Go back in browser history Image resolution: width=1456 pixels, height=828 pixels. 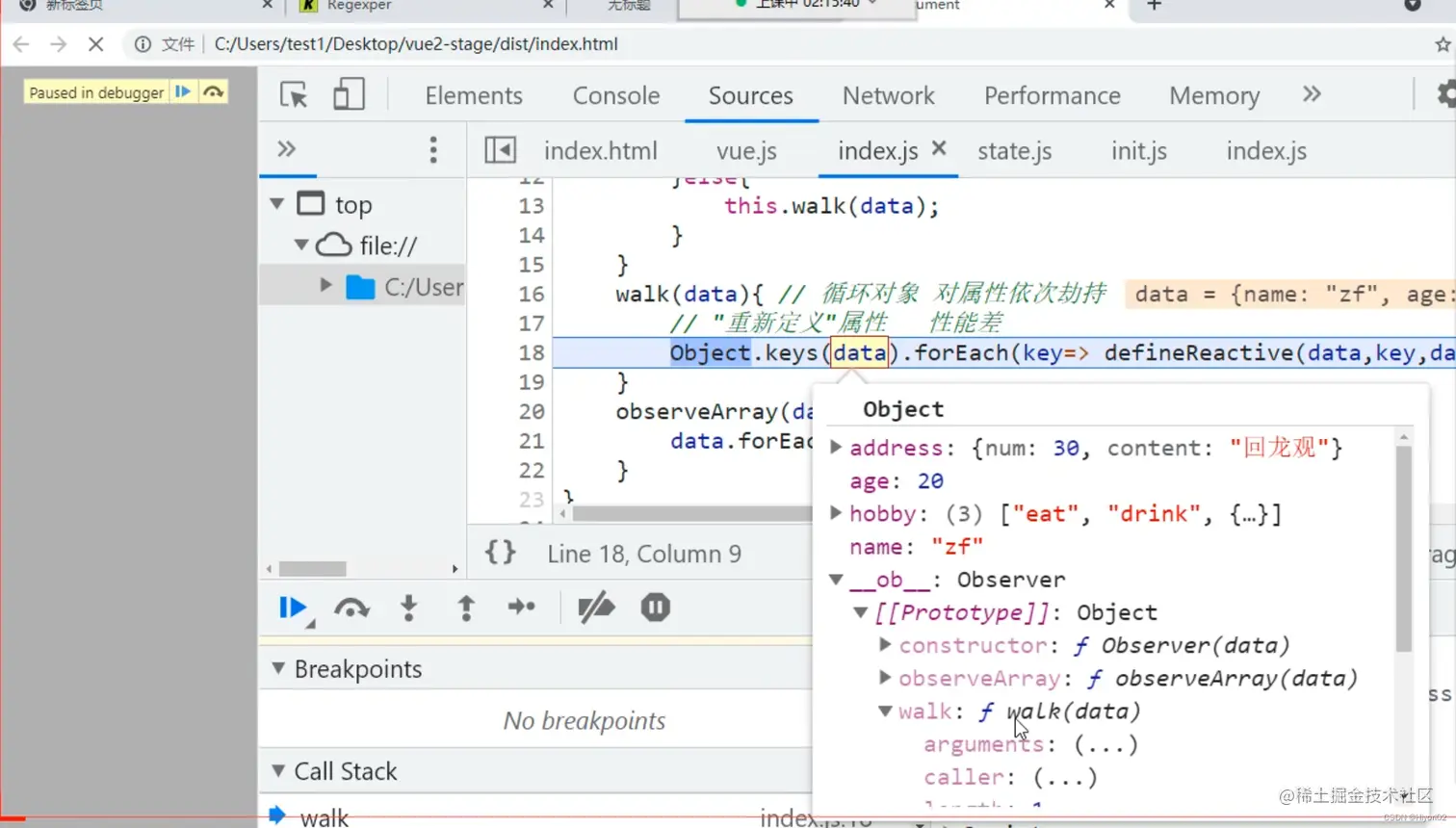click(21, 44)
